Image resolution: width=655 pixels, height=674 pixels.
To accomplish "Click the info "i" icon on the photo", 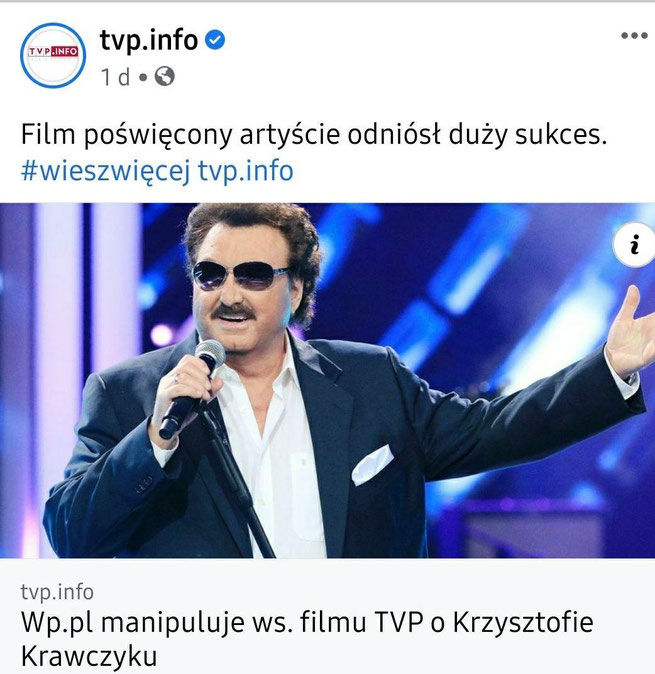I will point(635,245).
